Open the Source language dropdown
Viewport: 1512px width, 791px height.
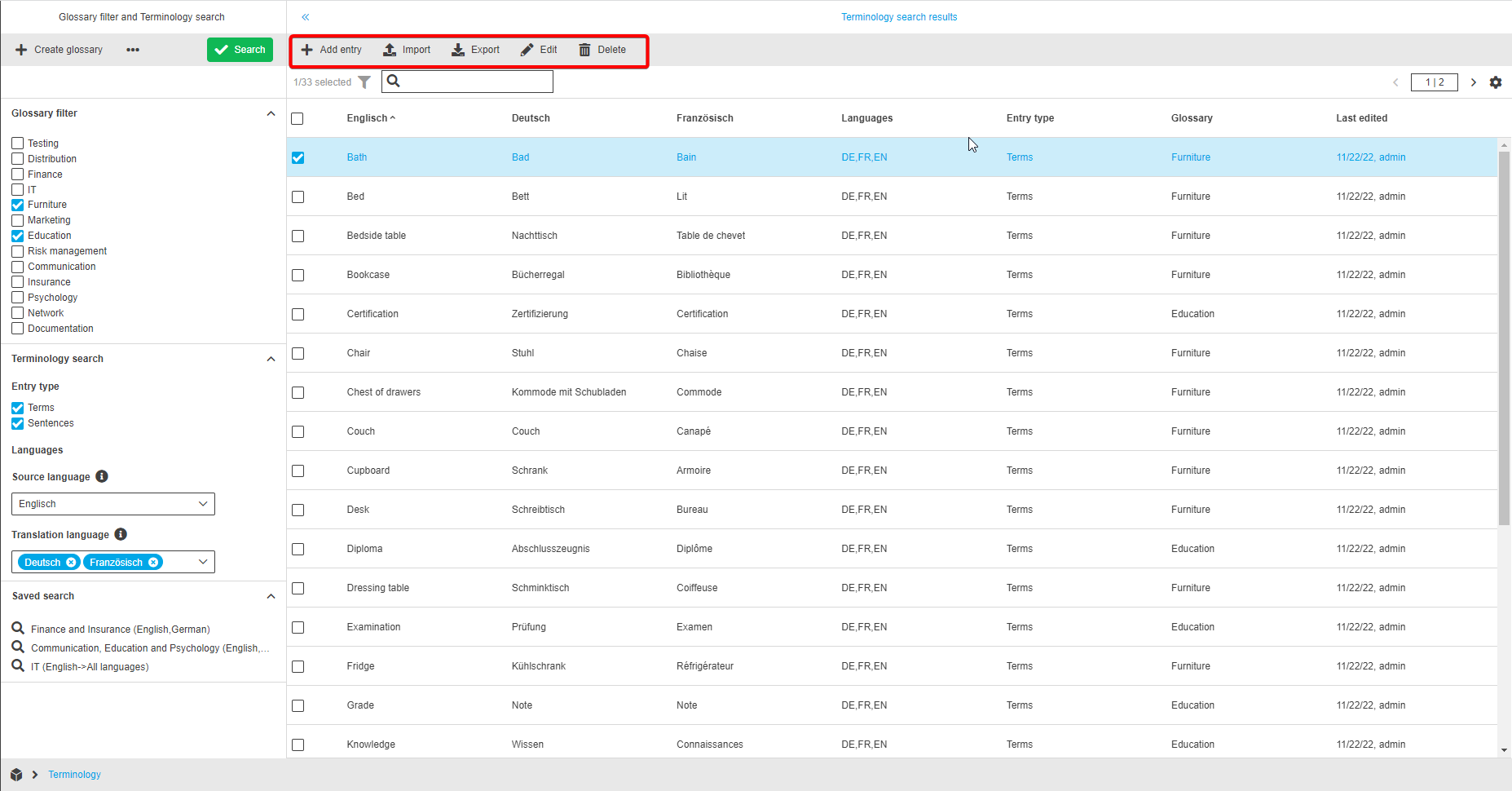click(113, 504)
